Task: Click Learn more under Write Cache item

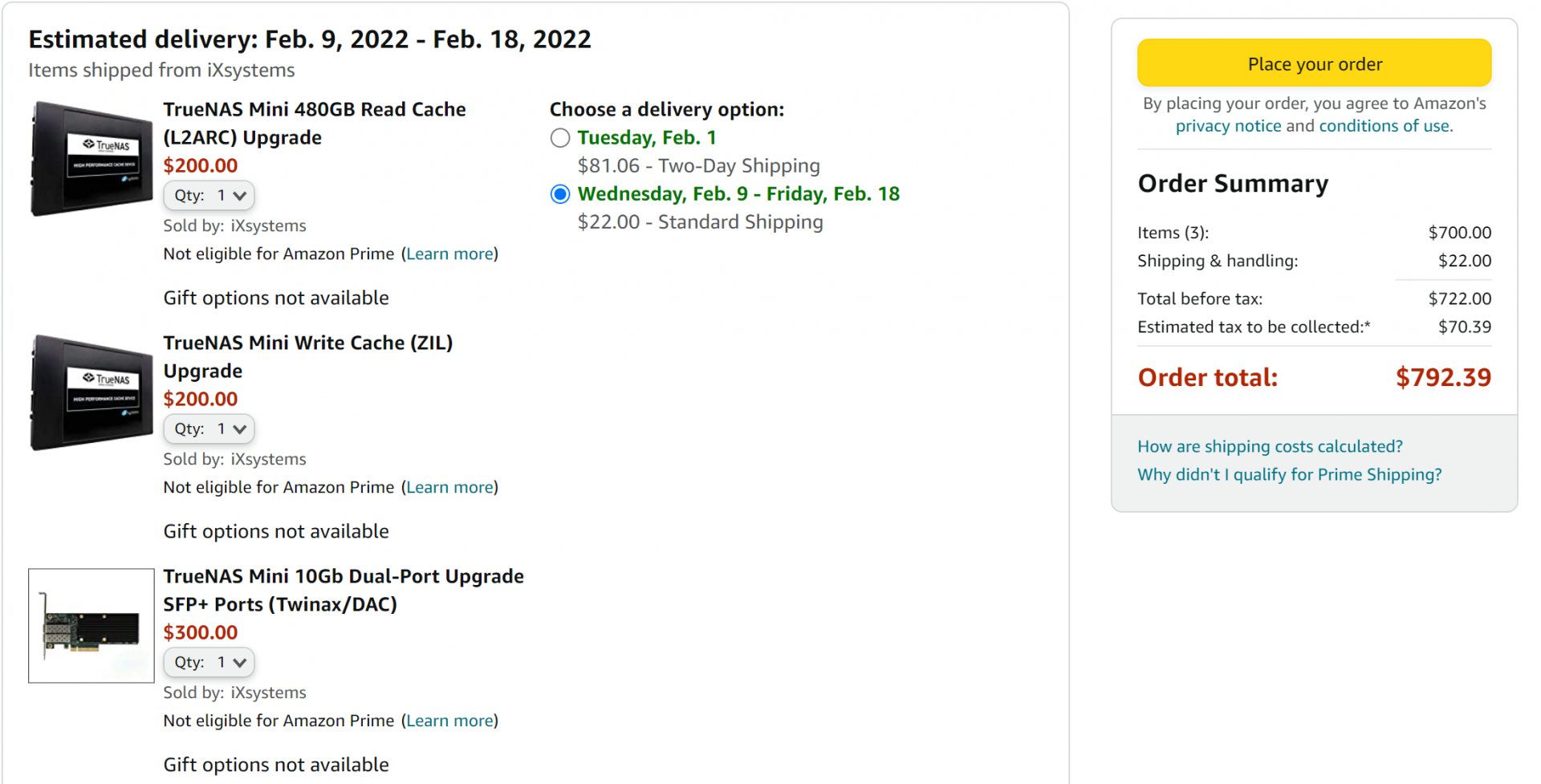Action: tap(449, 487)
